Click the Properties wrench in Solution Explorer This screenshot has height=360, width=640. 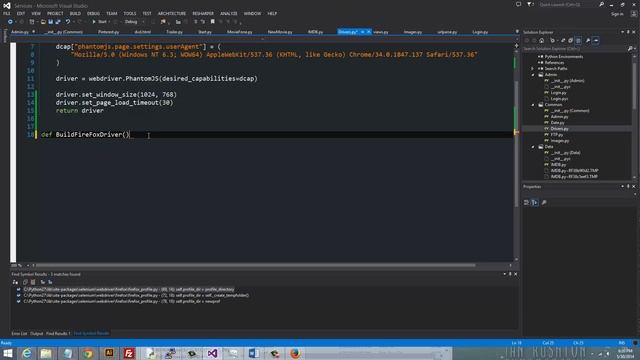point(588,40)
